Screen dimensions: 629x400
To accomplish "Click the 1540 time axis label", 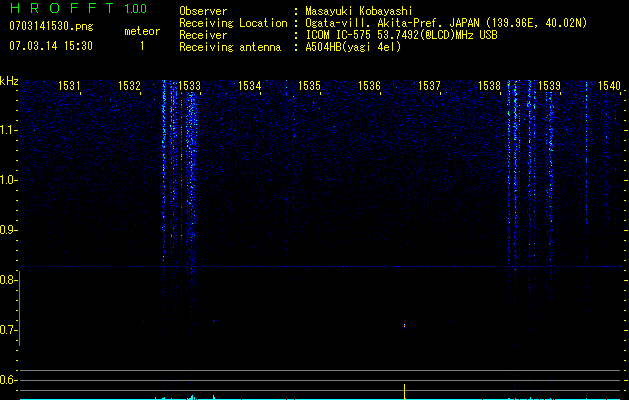I will coord(609,86).
